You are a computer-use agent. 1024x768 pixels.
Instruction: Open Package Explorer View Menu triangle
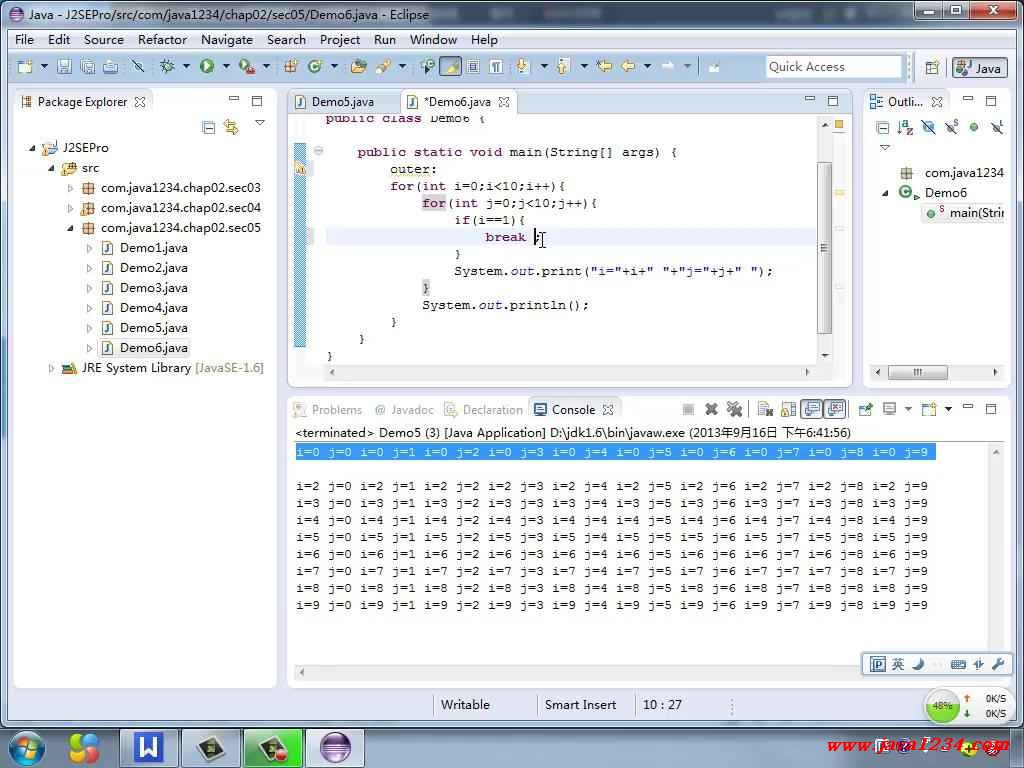[260, 123]
